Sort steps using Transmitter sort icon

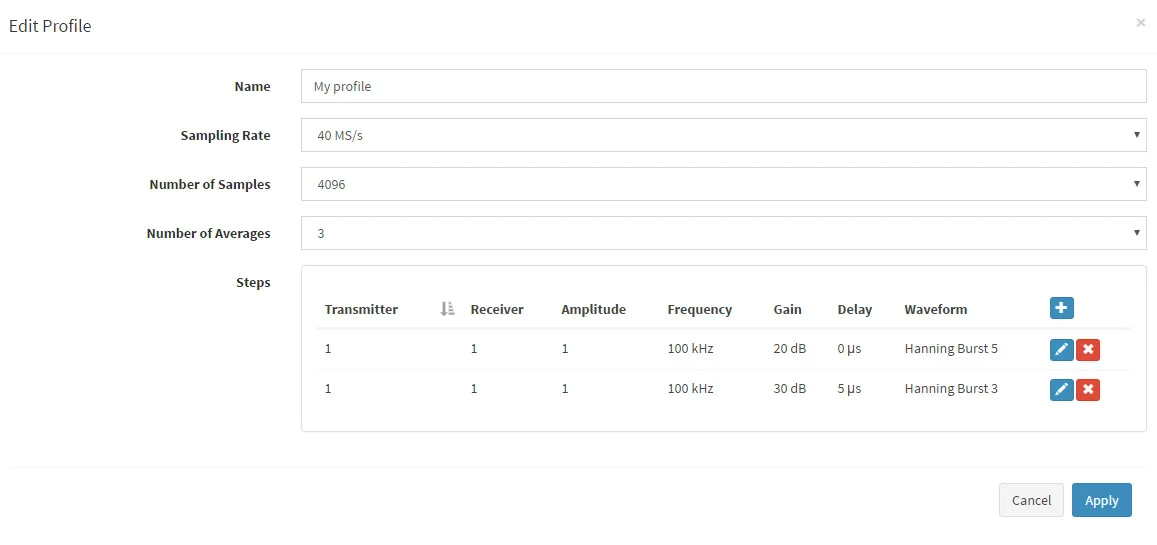point(447,309)
